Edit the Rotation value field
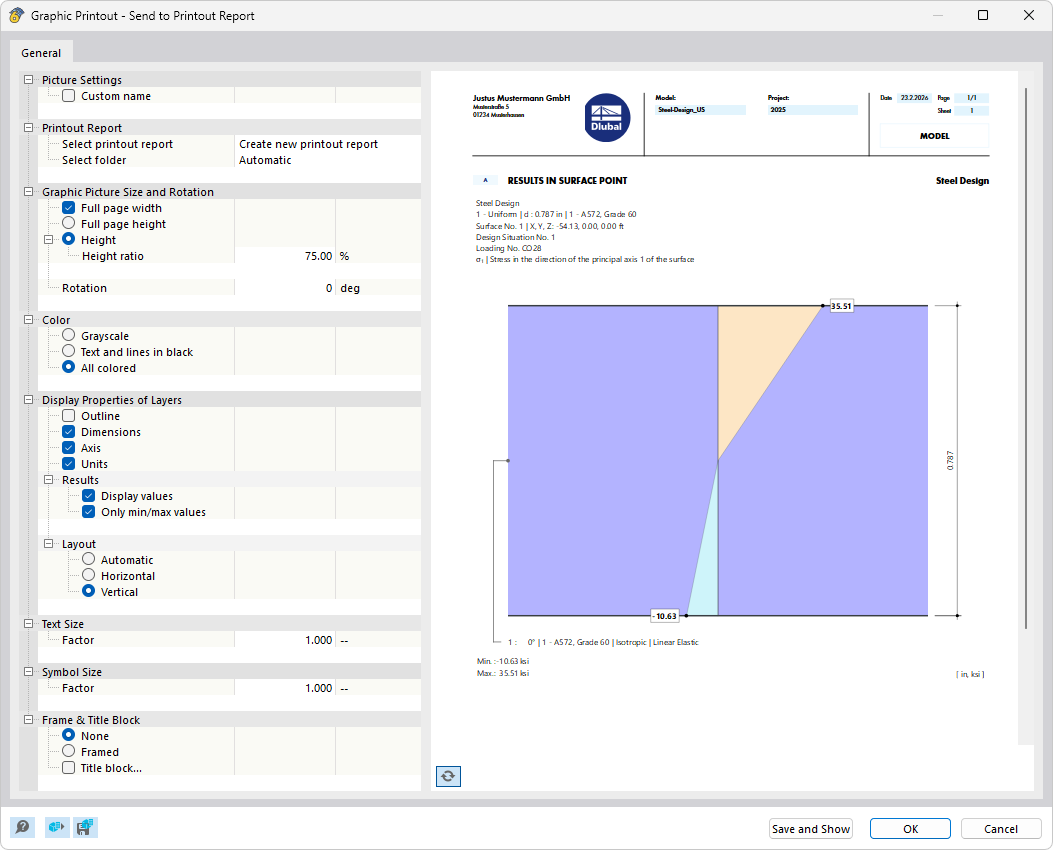The width and height of the screenshot is (1053, 850). [x=285, y=288]
